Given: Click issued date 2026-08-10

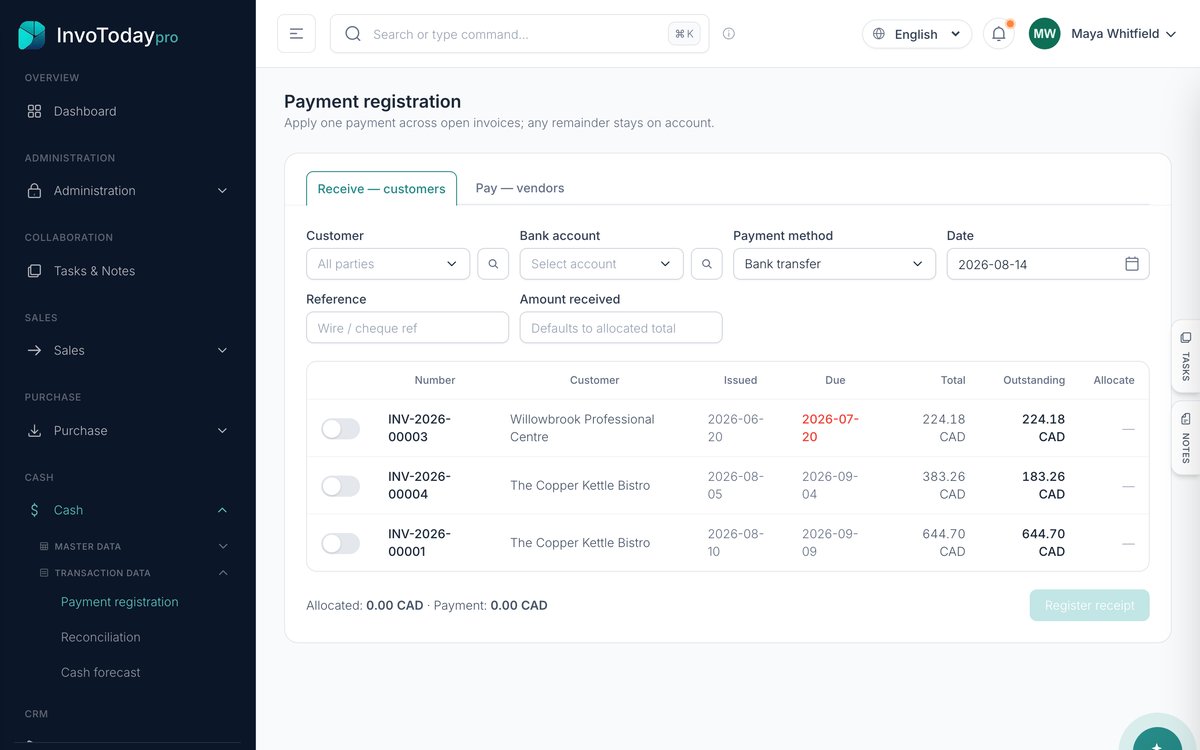Looking at the screenshot, I should coord(736,542).
